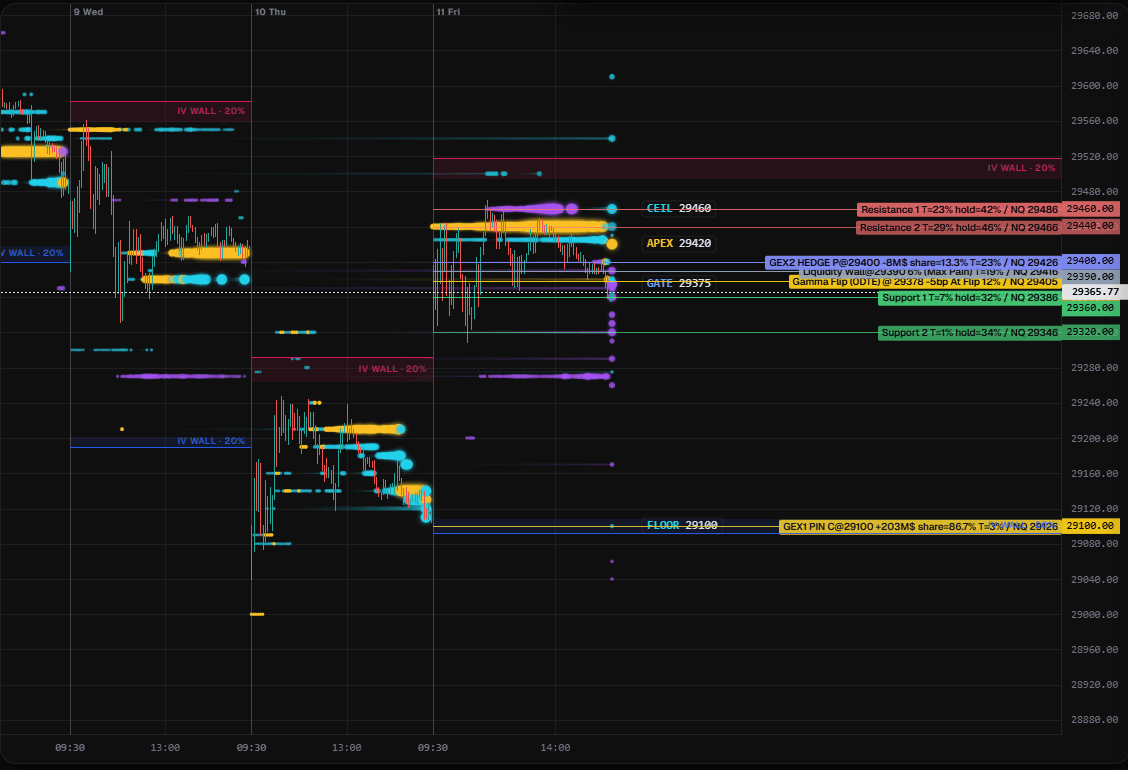
Task: Click the 29200.00 price axis value
Action: tap(1094, 438)
